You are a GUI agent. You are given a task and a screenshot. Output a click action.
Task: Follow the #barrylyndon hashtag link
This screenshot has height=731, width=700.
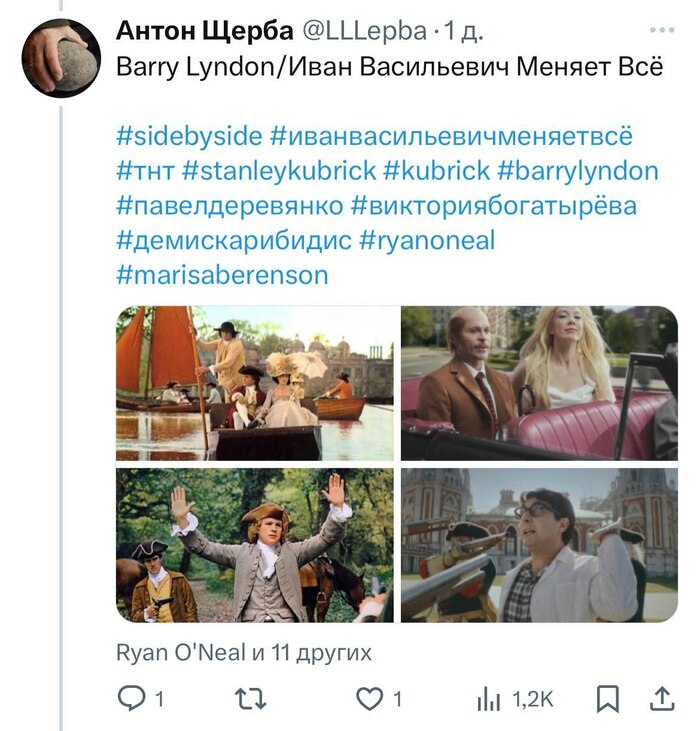click(x=577, y=171)
